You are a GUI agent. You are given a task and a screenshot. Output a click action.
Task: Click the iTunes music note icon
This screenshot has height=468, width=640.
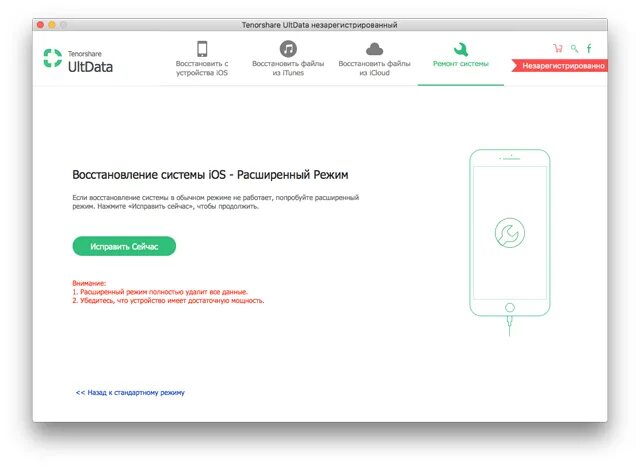tap(288, 49)
